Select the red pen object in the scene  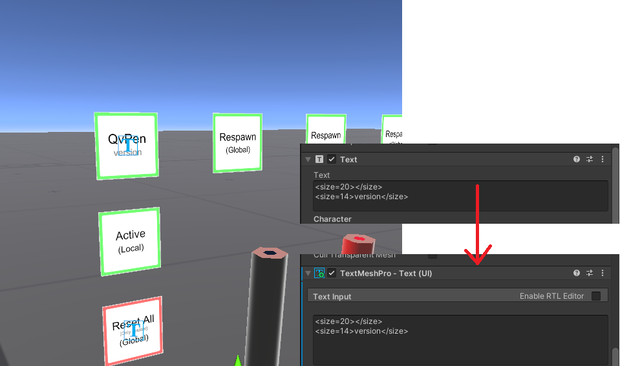click(x=358, y=243)
